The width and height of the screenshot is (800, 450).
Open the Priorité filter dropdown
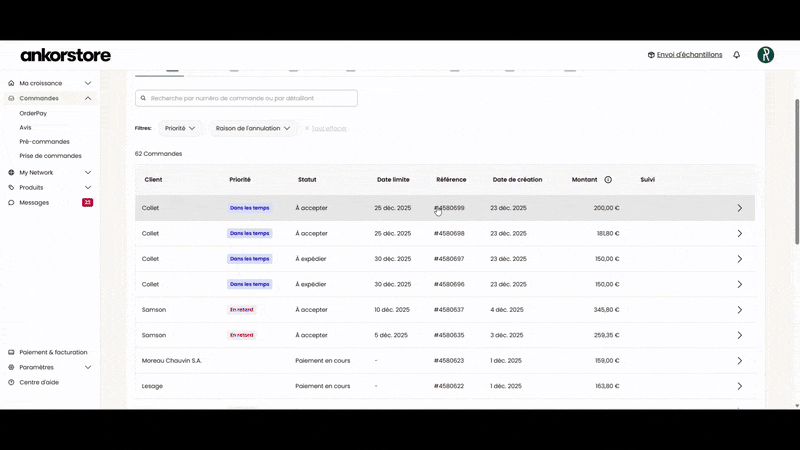click(180, 128)
